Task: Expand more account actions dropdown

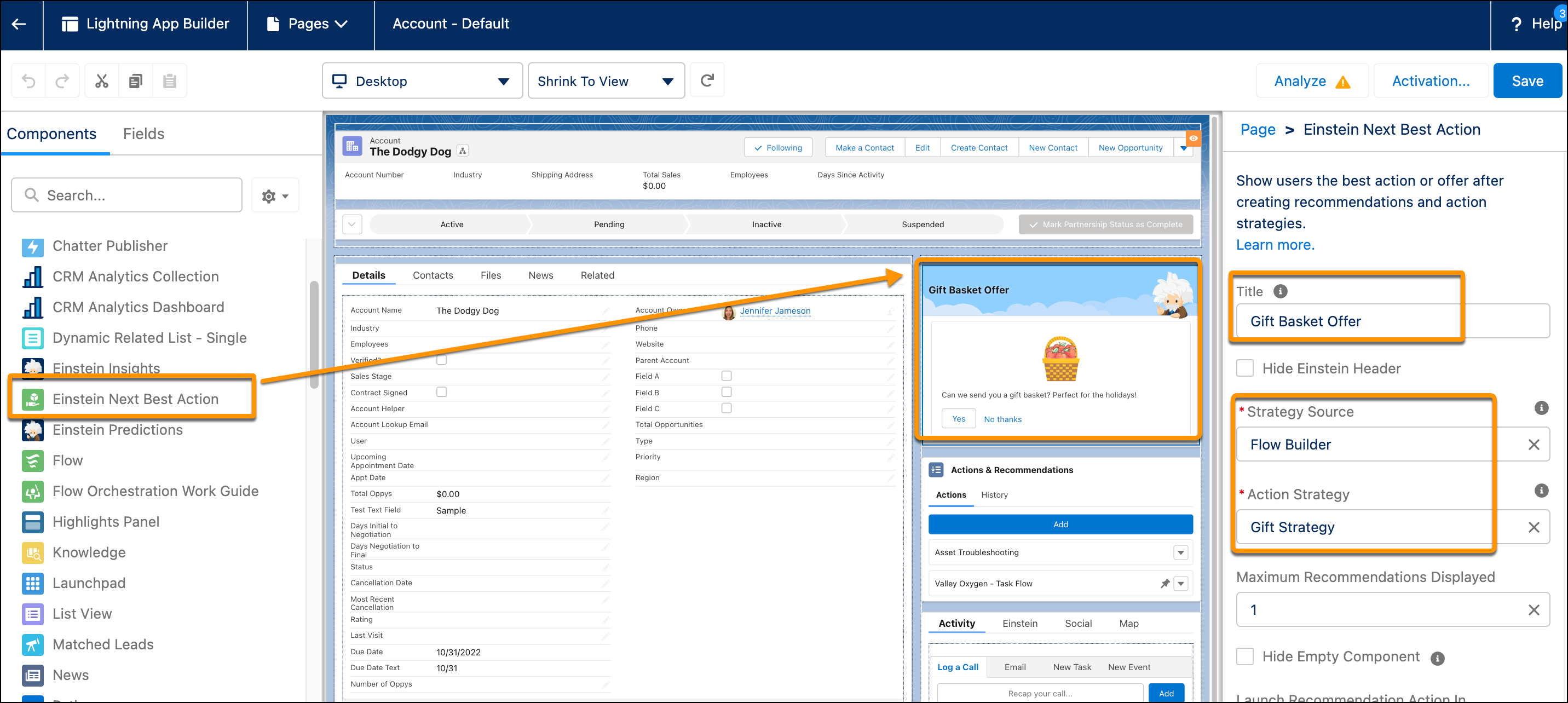Action: point(1183,148)
